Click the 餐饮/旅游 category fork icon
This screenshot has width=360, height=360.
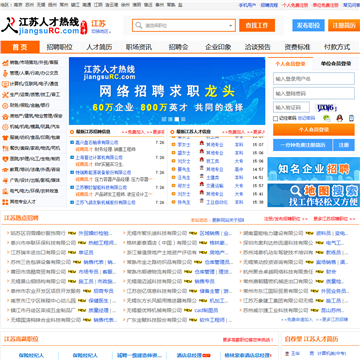pyautogui.click(x=5, y=148)
